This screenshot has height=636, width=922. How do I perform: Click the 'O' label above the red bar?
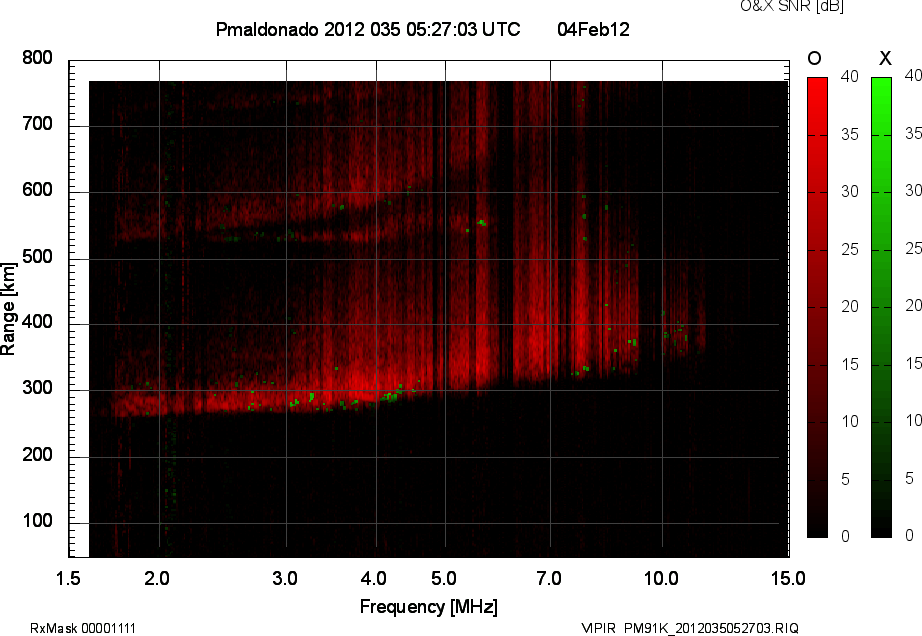pos(814,58)
